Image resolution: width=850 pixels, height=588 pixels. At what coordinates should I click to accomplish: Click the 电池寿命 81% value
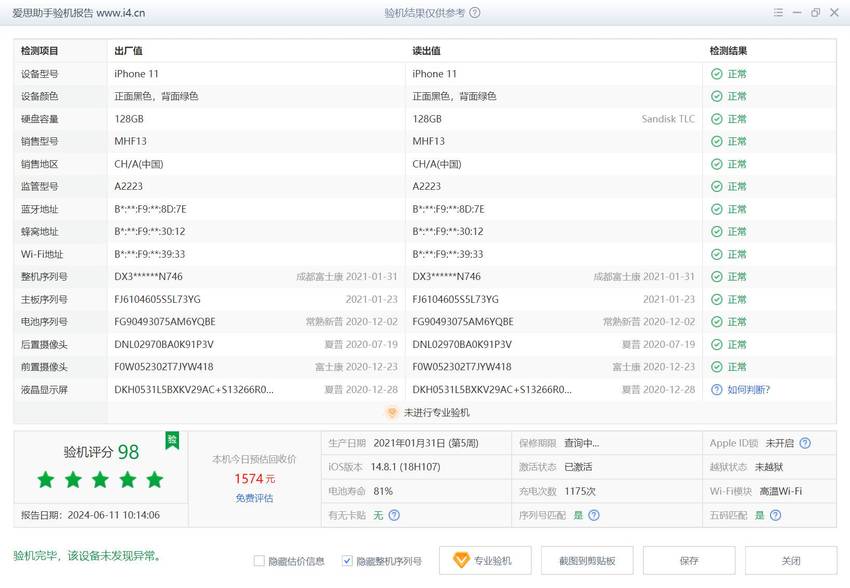(383, 491)
